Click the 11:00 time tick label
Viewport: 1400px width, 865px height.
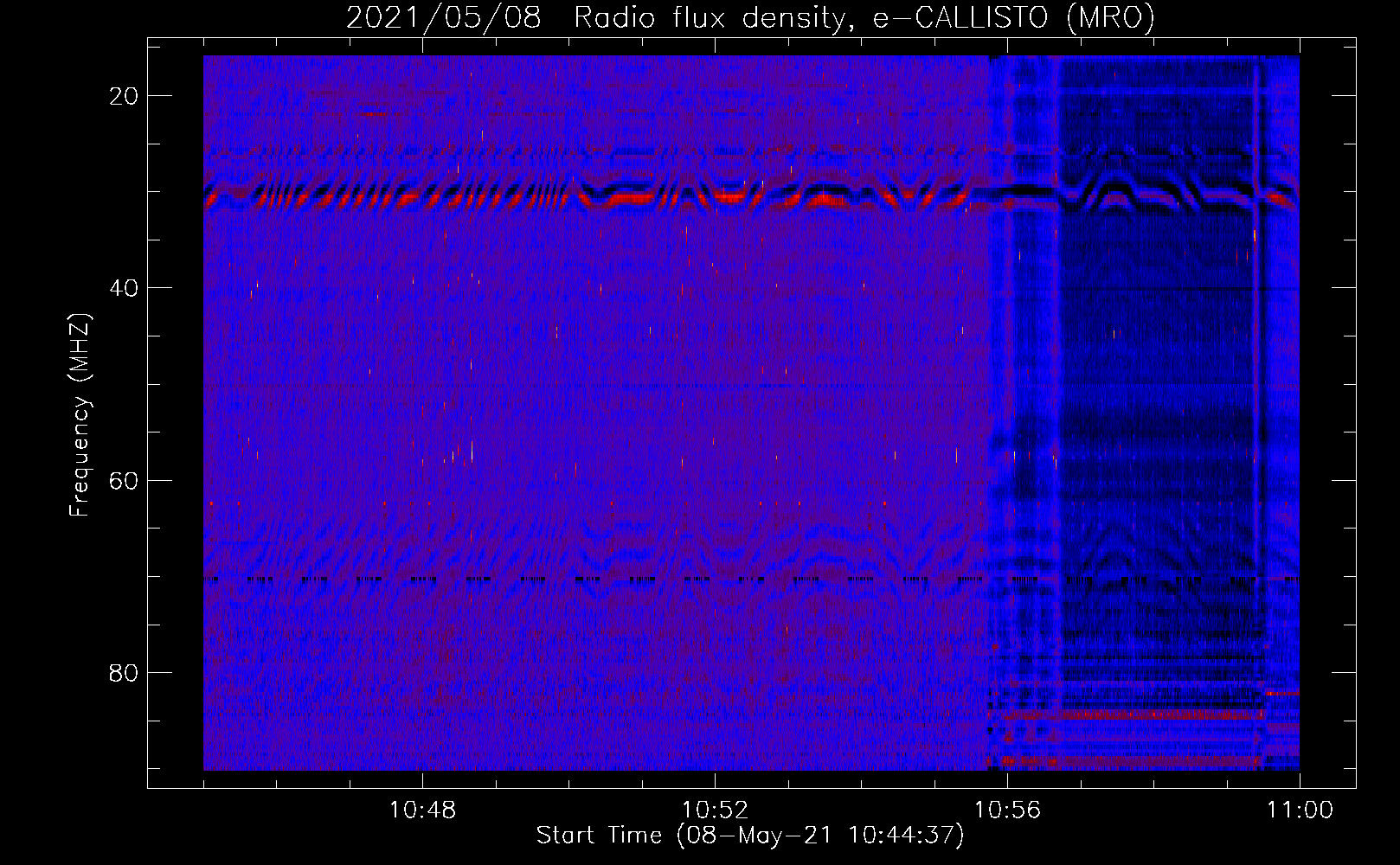[x=1300, y=811]
